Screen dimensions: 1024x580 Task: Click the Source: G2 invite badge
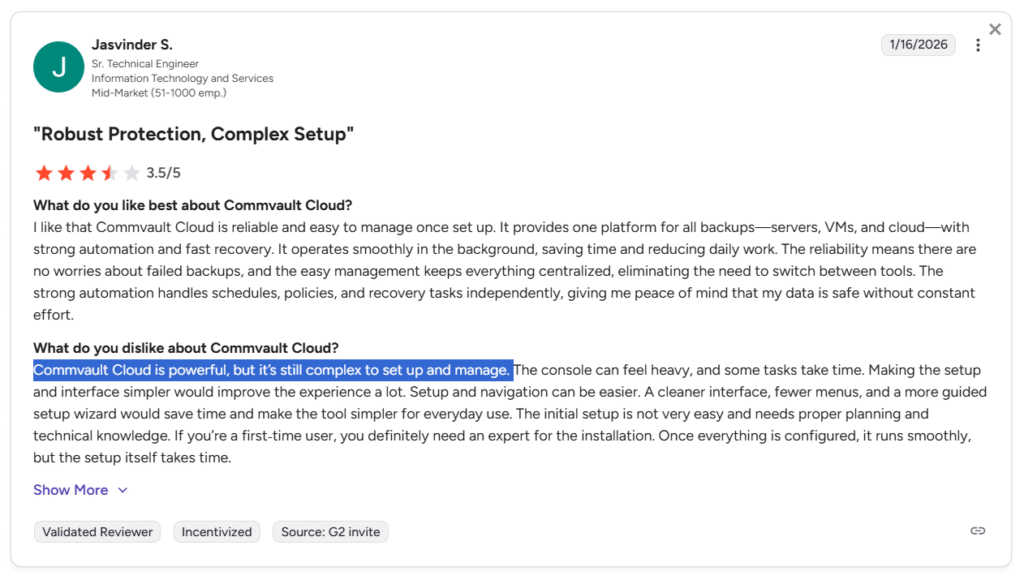330,532
